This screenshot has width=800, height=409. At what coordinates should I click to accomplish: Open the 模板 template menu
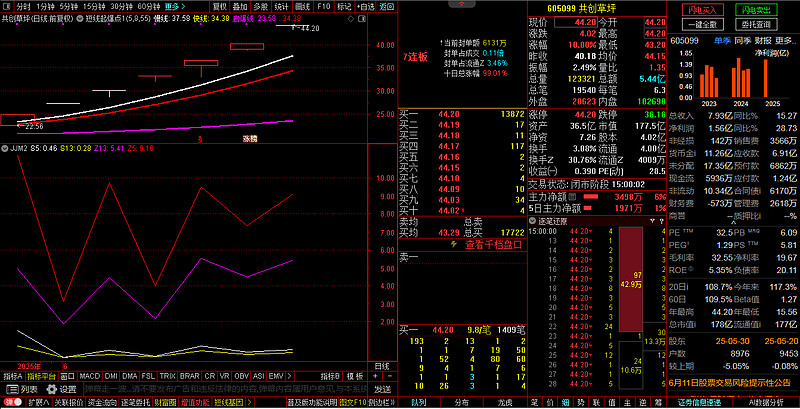click(x=355, y=376)
